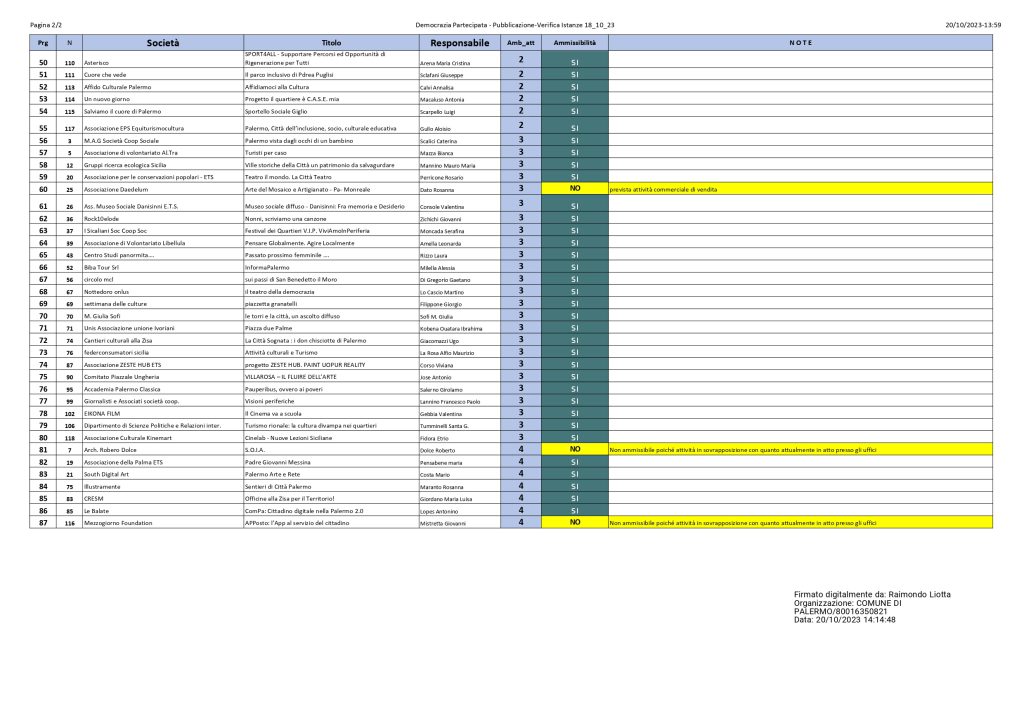Select 'I Sicaliani Soc Coop Soc'
The height and width of the screenshot is (724, 1024).
click(x=163, y=230)
